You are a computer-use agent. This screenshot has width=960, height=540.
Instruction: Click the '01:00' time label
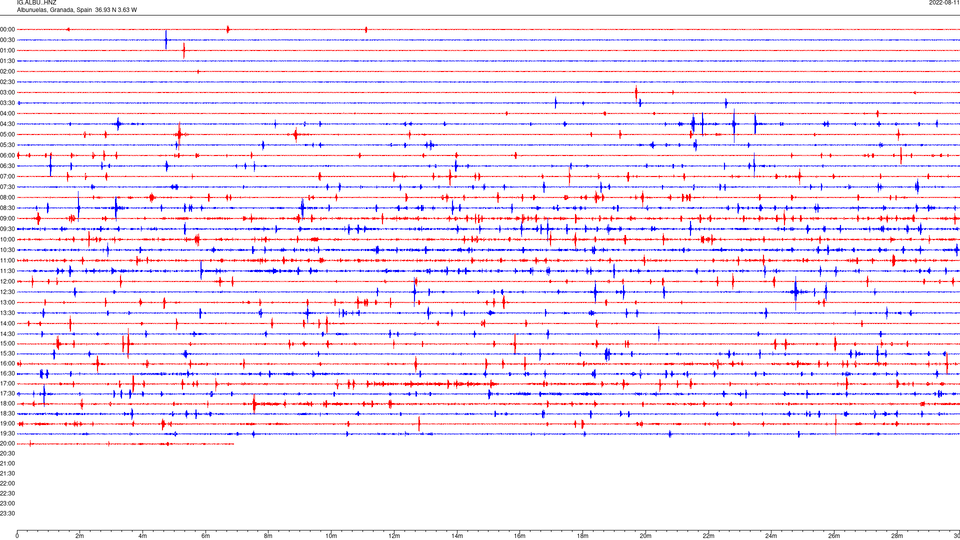[x=8, y=50]
